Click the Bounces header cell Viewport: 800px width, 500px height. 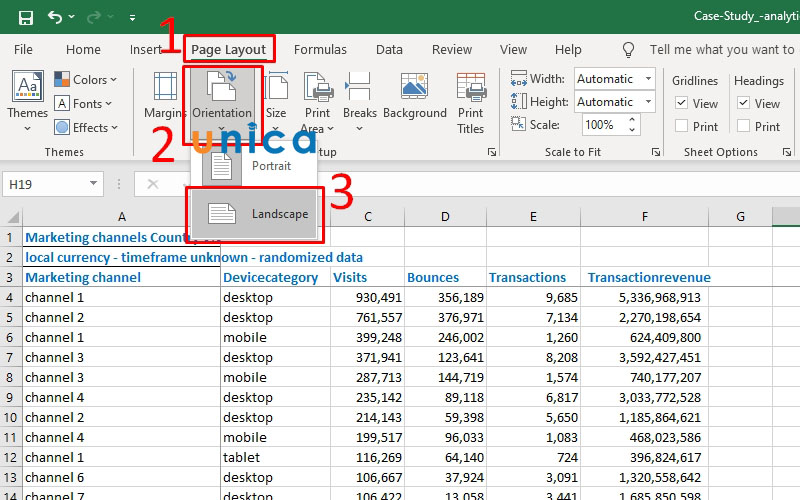tap(445, 278)
